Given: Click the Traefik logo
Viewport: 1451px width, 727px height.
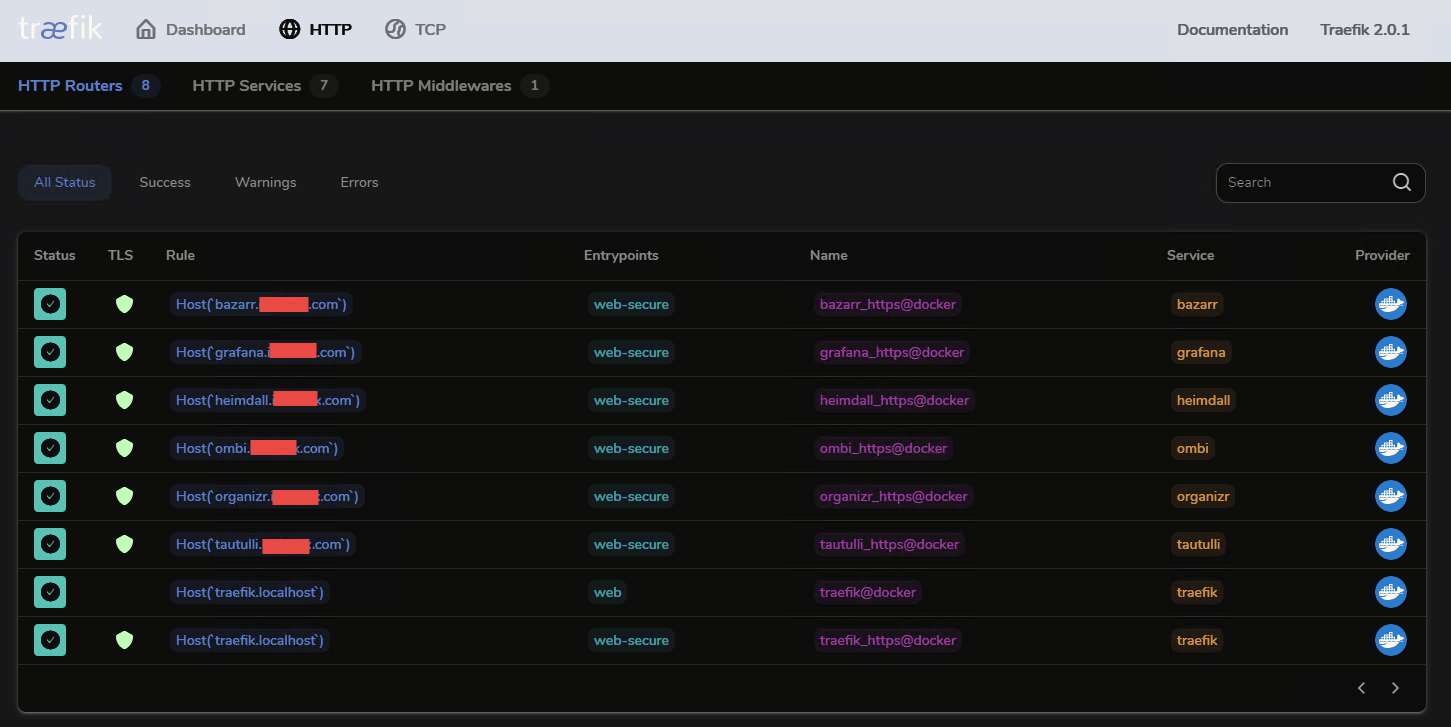Looking at the screenshot, I should tap(60, 28).
